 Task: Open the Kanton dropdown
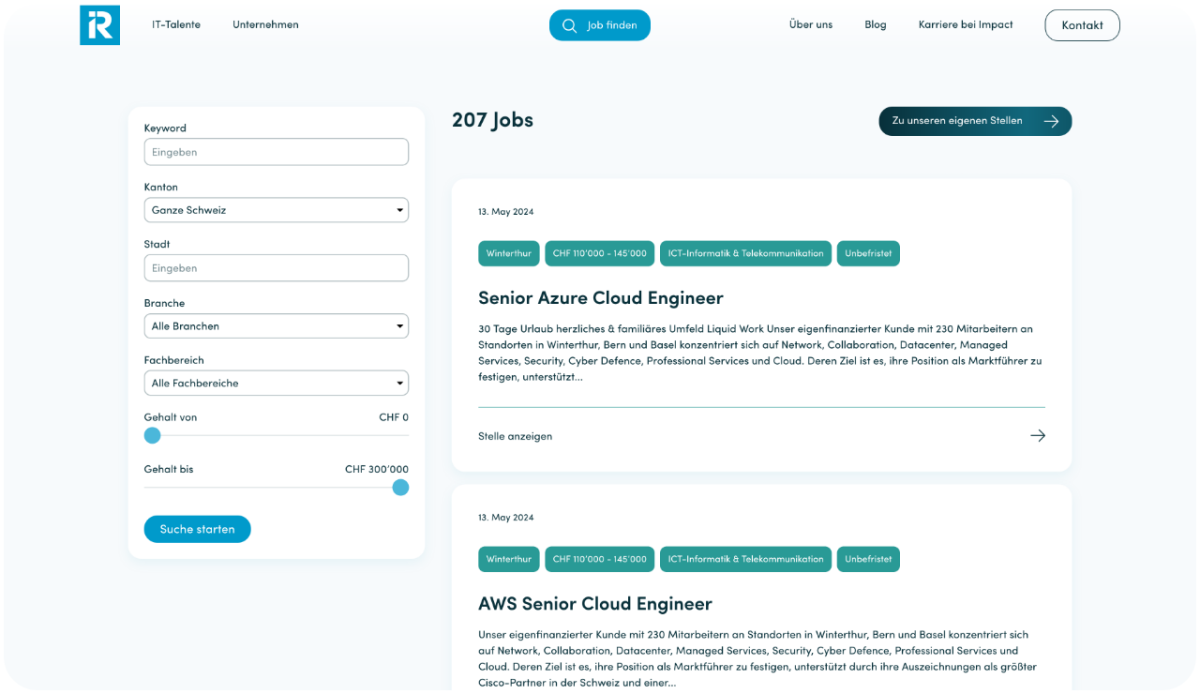point(276,211)
